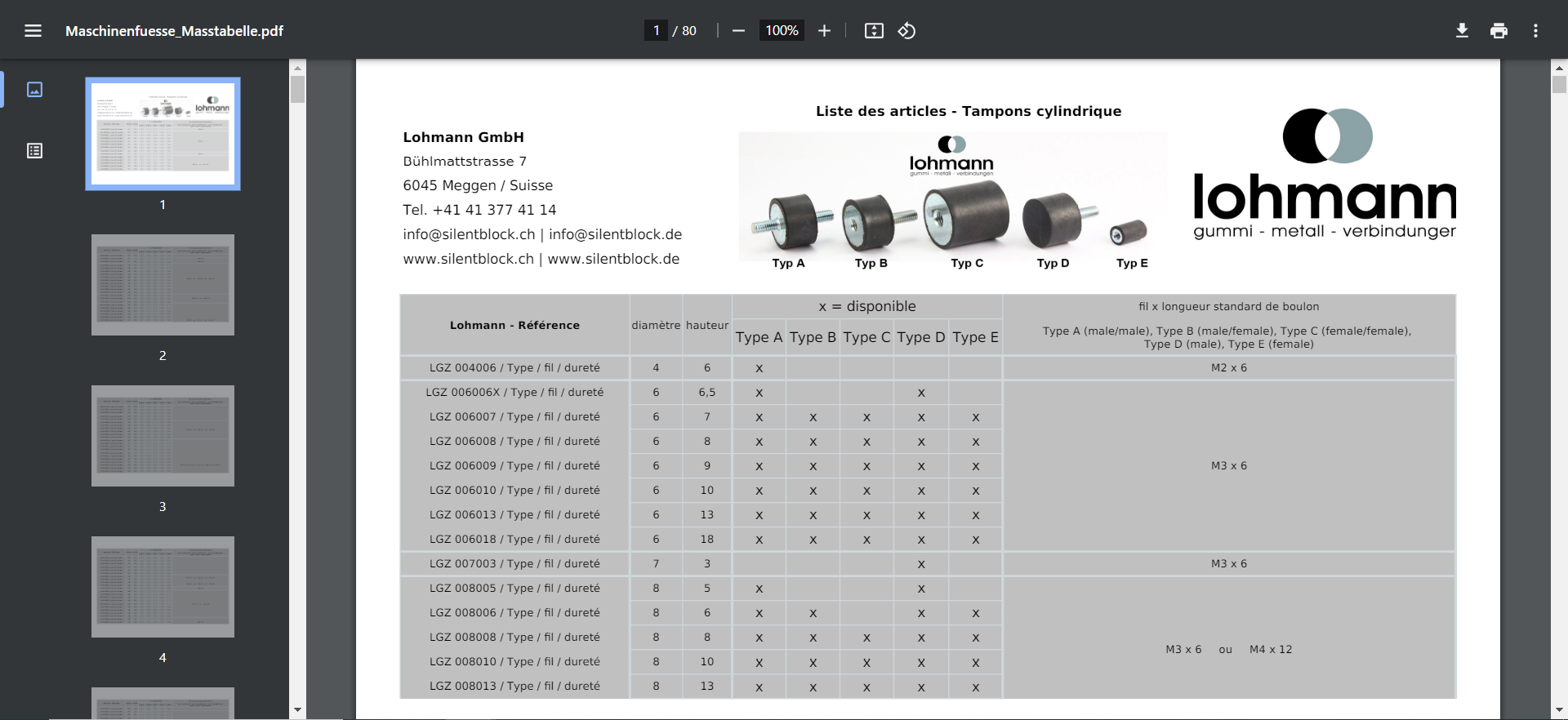
Task: Click the 100% zoom level field
Action: [x=782, y=31]
